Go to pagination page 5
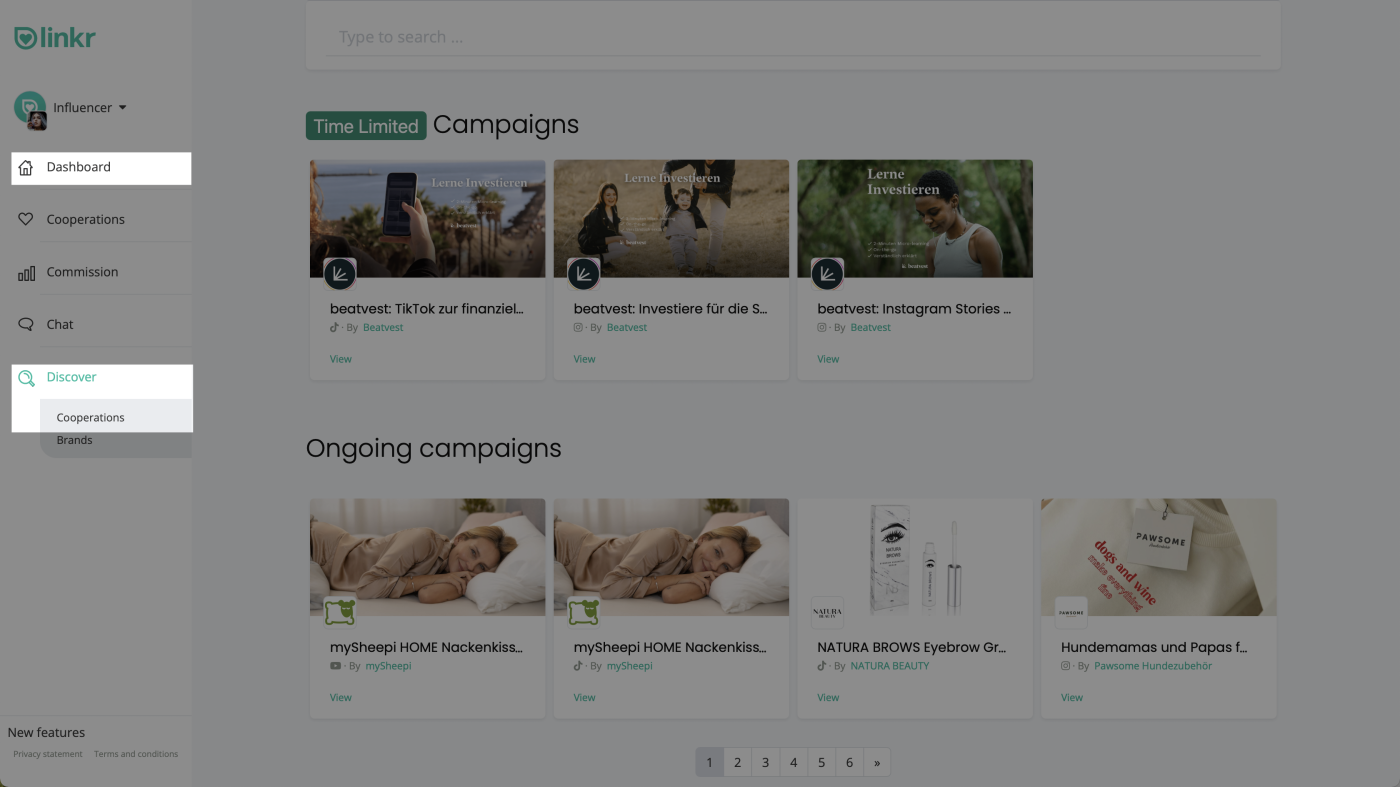Image resolution: width=1400 pixels, height=787 pixels. 821,762
